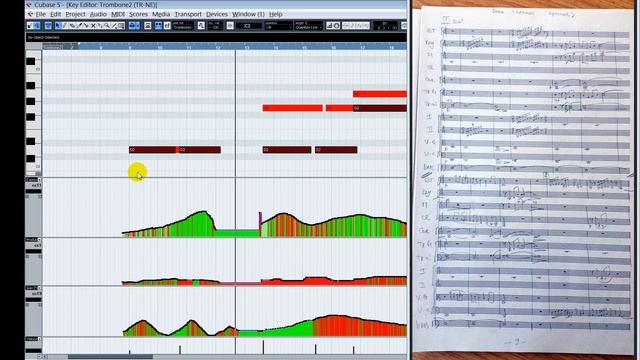The image size is (640, 360).
Task: Select the Erase tool
Action: pyautogui.click(x=72, y=26)
